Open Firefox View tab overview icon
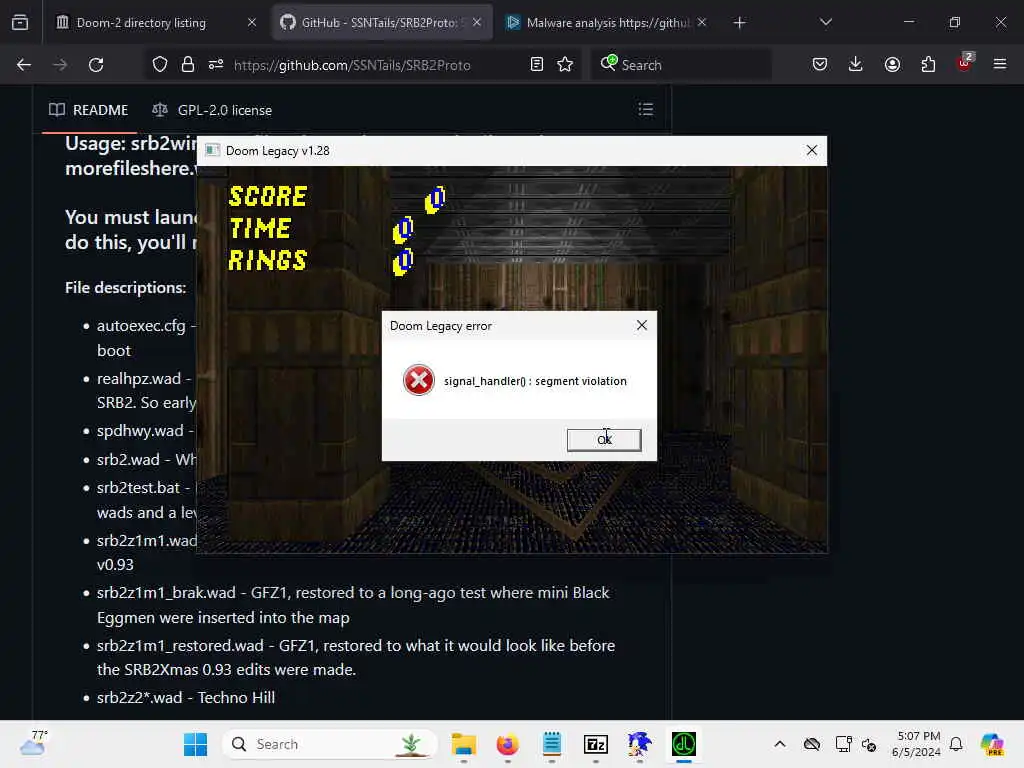Image resolution: width=1024 pixels, height=768 pixels. pos(20,22)
